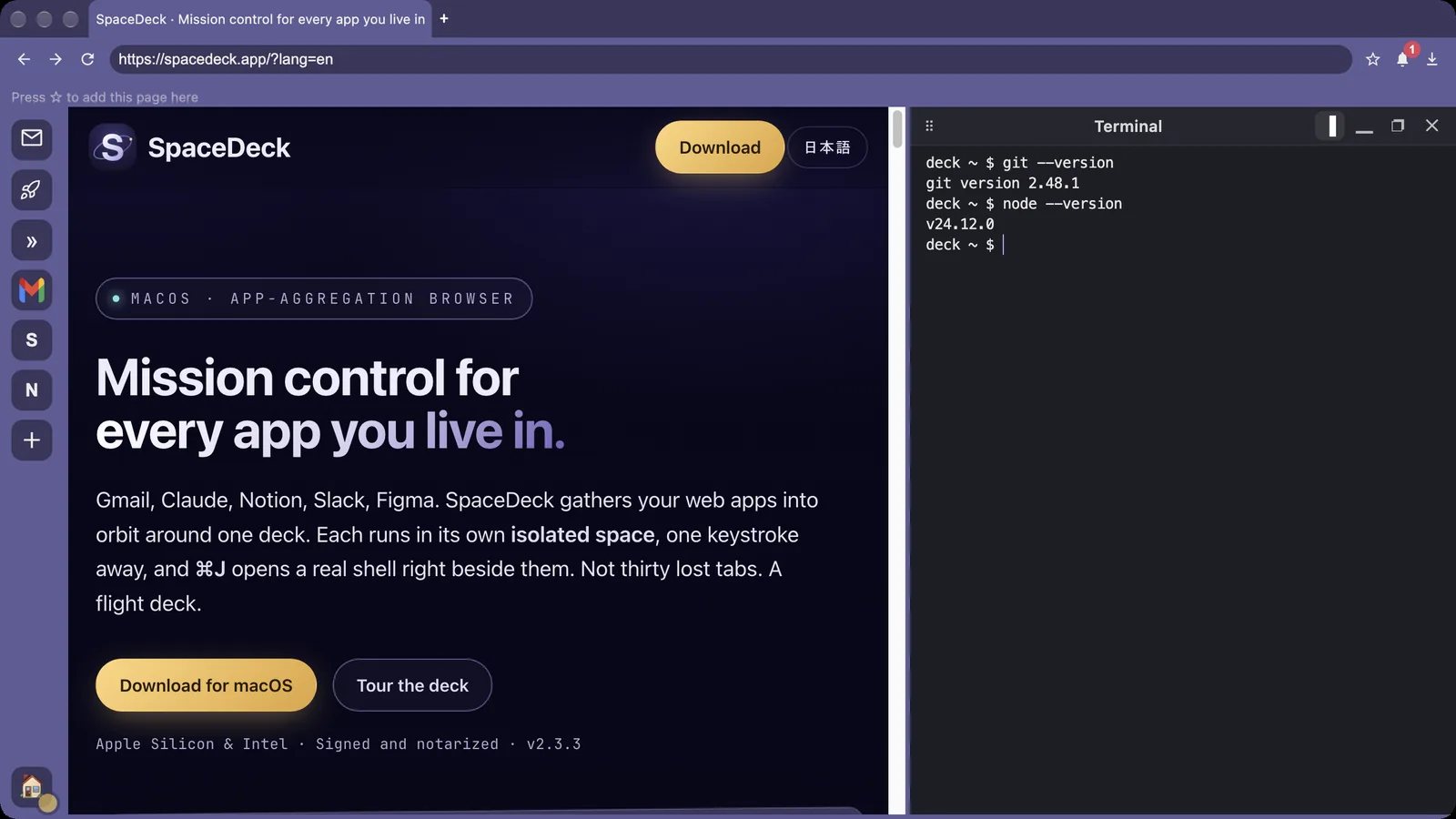
Task: Select the SpaceDeck browser tab
Action: coord(260,19)
